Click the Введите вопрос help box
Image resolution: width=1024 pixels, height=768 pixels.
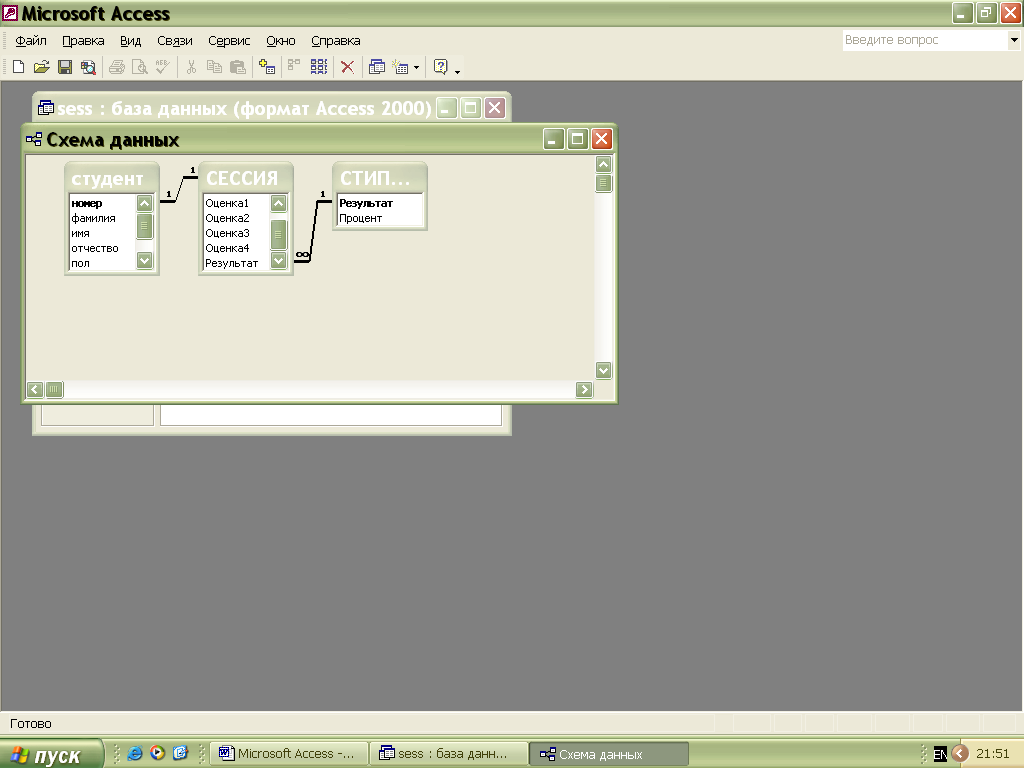pyautogui.click(x=925, y=40)
